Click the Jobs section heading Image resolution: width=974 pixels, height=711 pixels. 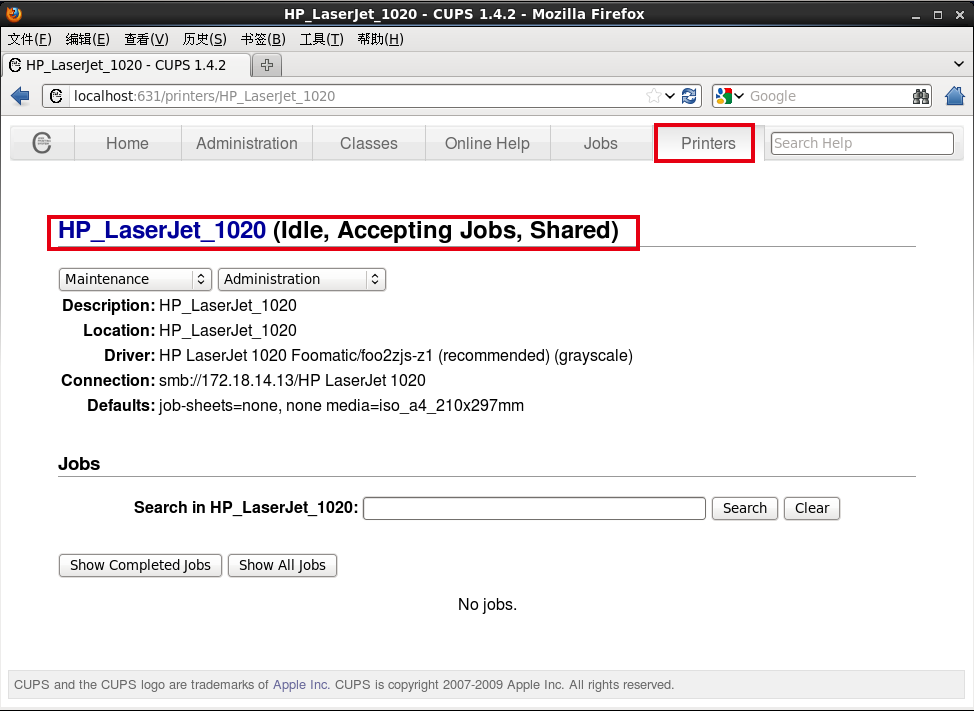coord(79,464)
